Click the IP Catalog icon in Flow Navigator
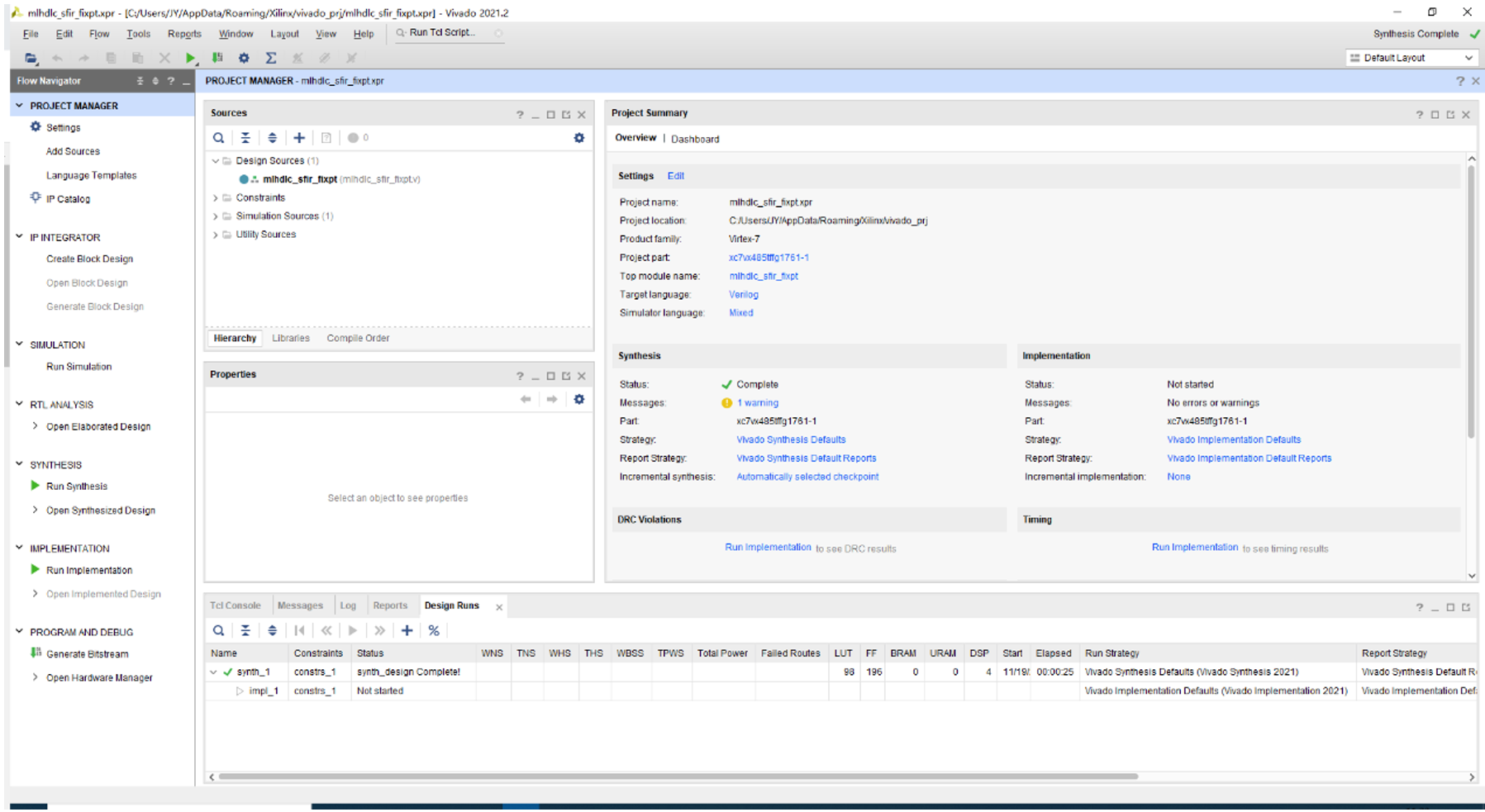The height and width of the screenshot is (812, 1485). pos(36,198)
